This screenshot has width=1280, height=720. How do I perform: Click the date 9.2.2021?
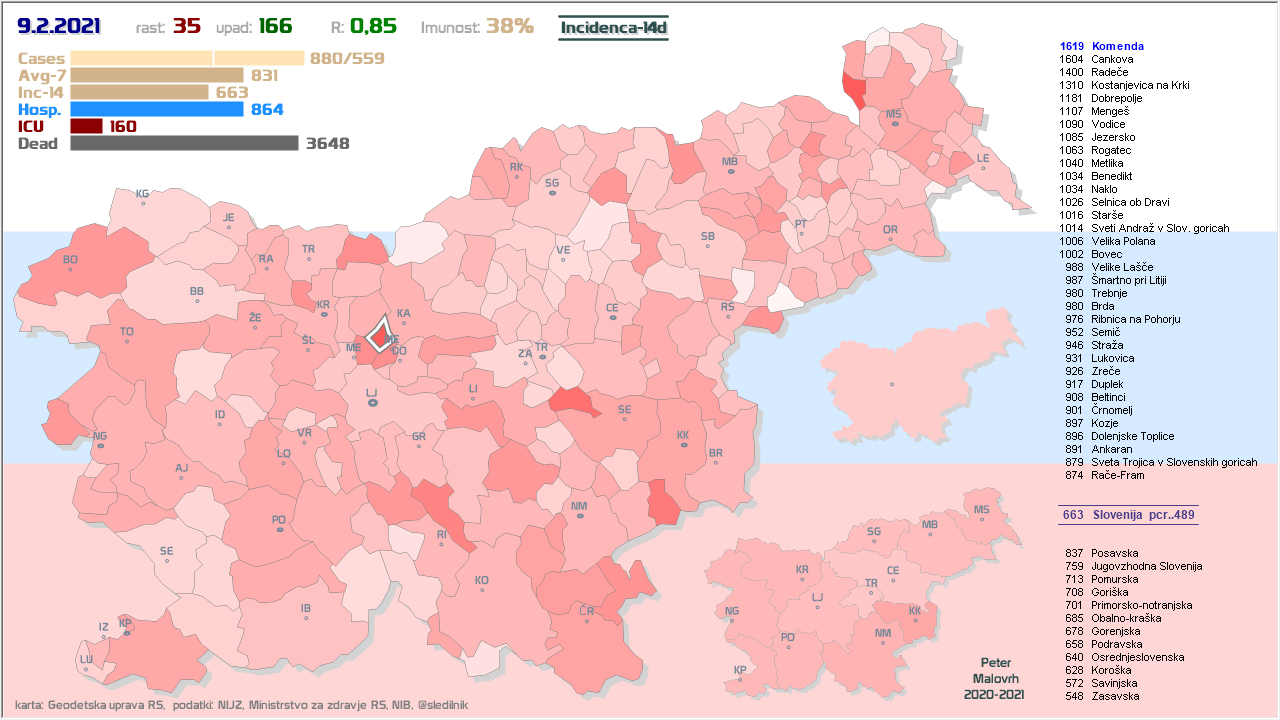pyautogui.click(x=64, y=27)
